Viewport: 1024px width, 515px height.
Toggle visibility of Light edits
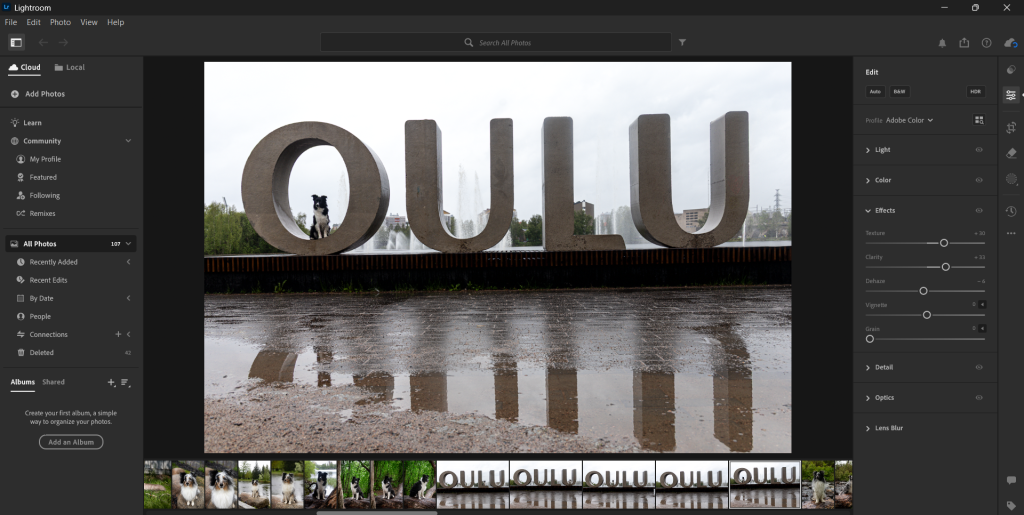[x=979, y=150]
